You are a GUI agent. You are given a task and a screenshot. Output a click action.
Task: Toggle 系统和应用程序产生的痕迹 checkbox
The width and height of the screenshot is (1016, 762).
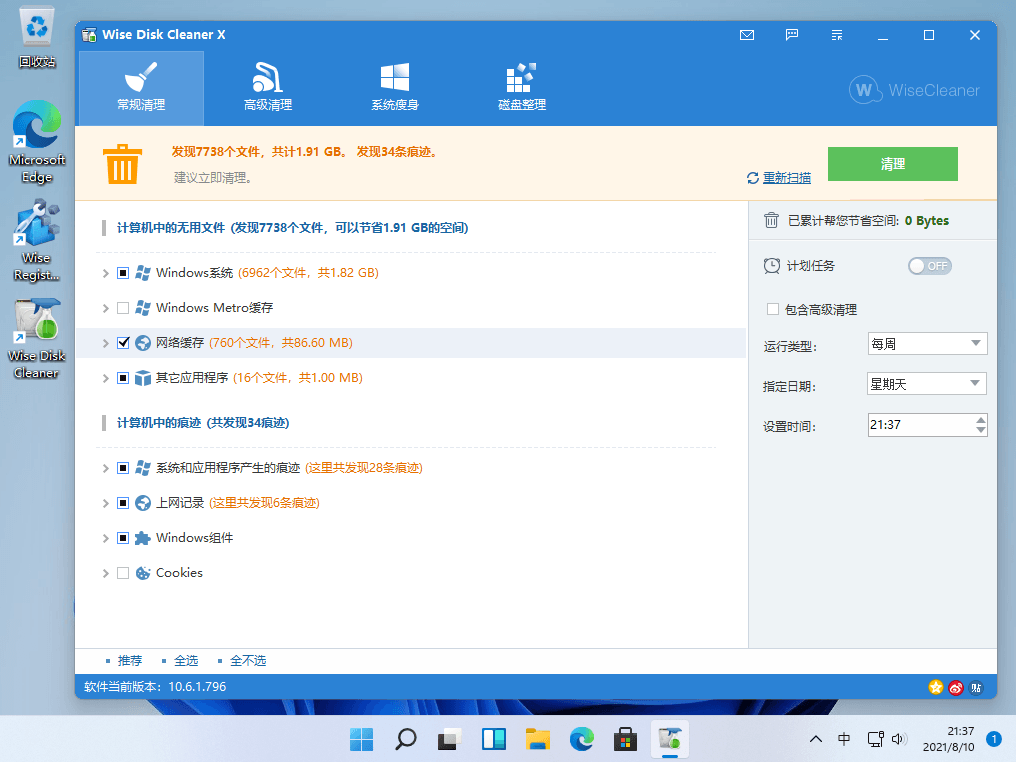tap(123, 468)
